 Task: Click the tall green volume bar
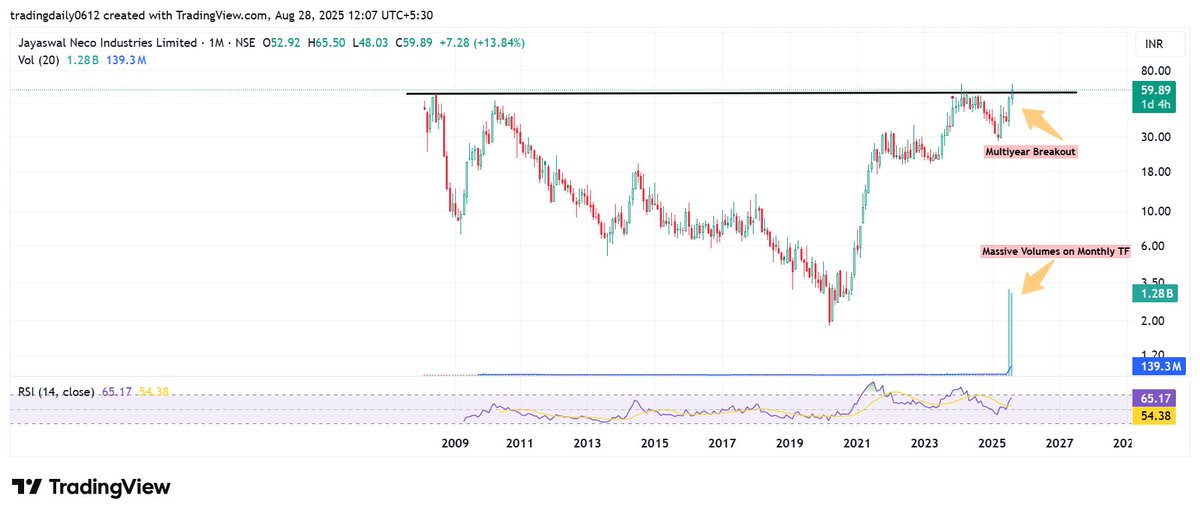click(1011, 332)
